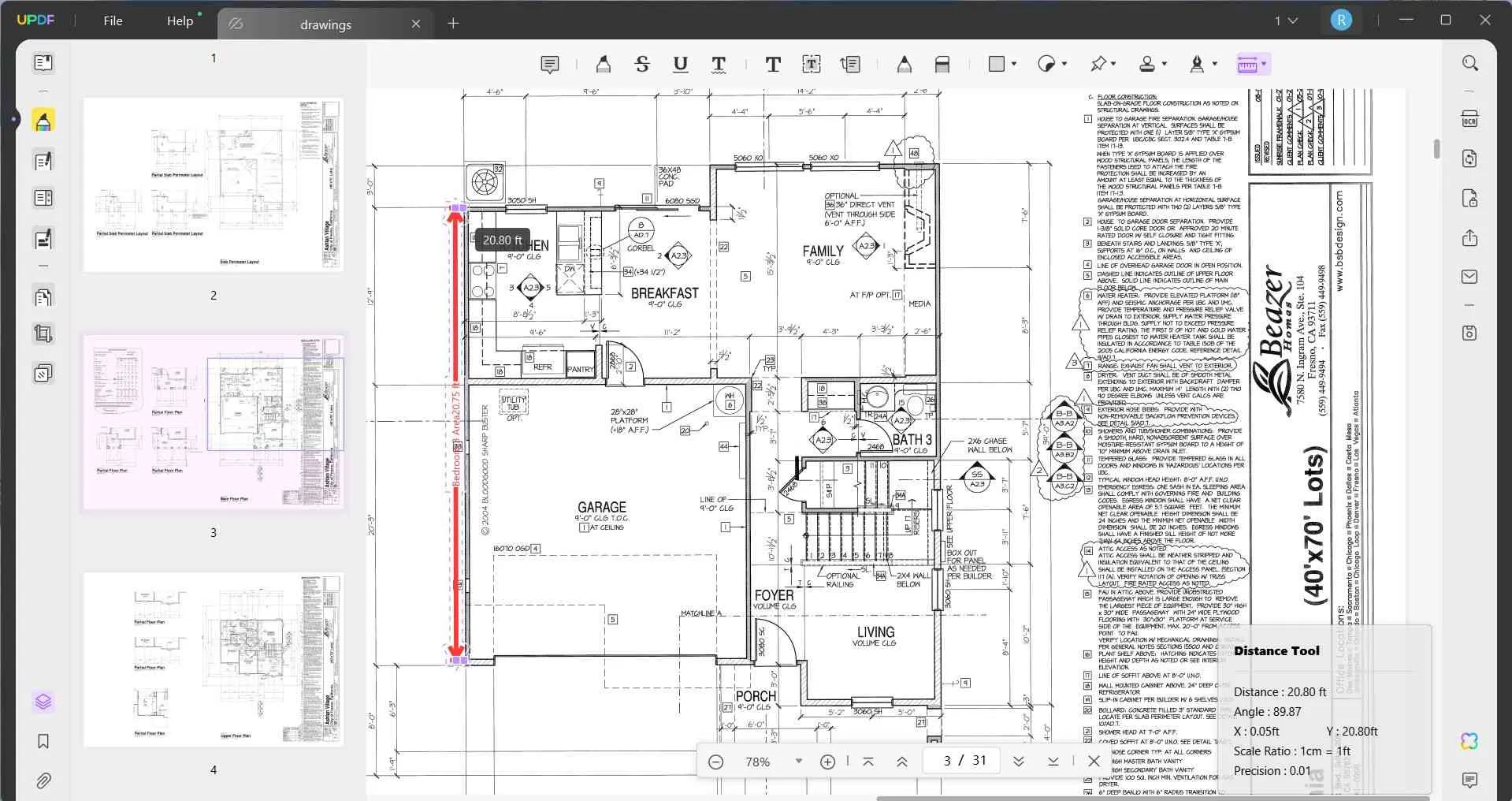Select the Text Comment tool
The width and height of the screenshot is (1512, 801).
(x=773, y=65)
